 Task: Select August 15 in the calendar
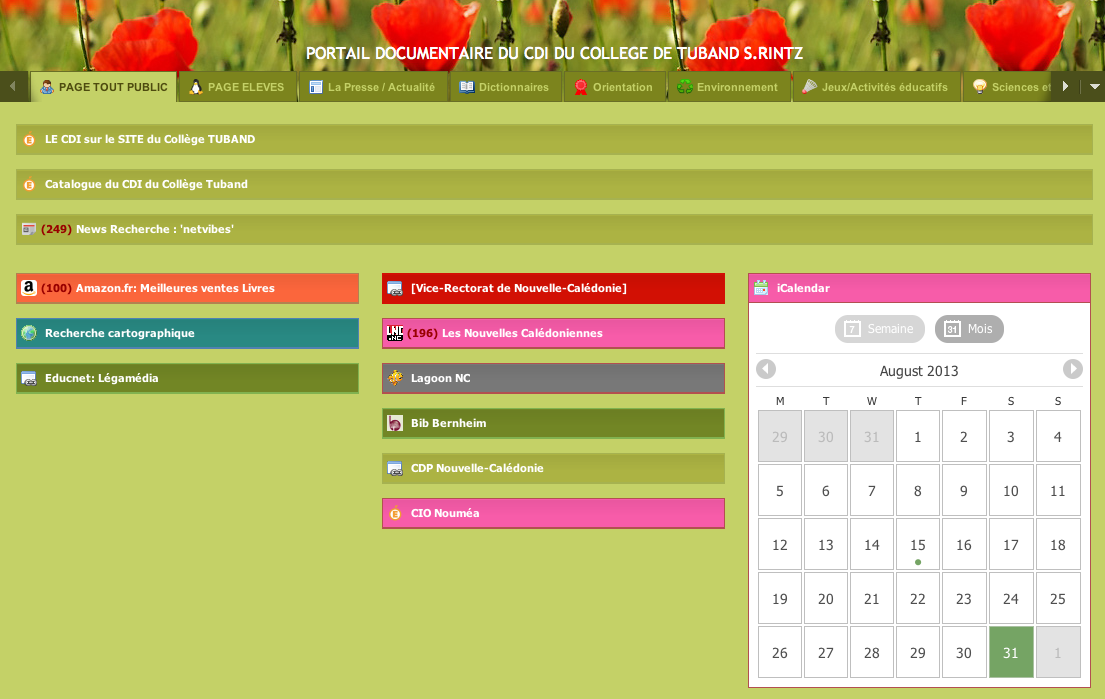point(917,544)
